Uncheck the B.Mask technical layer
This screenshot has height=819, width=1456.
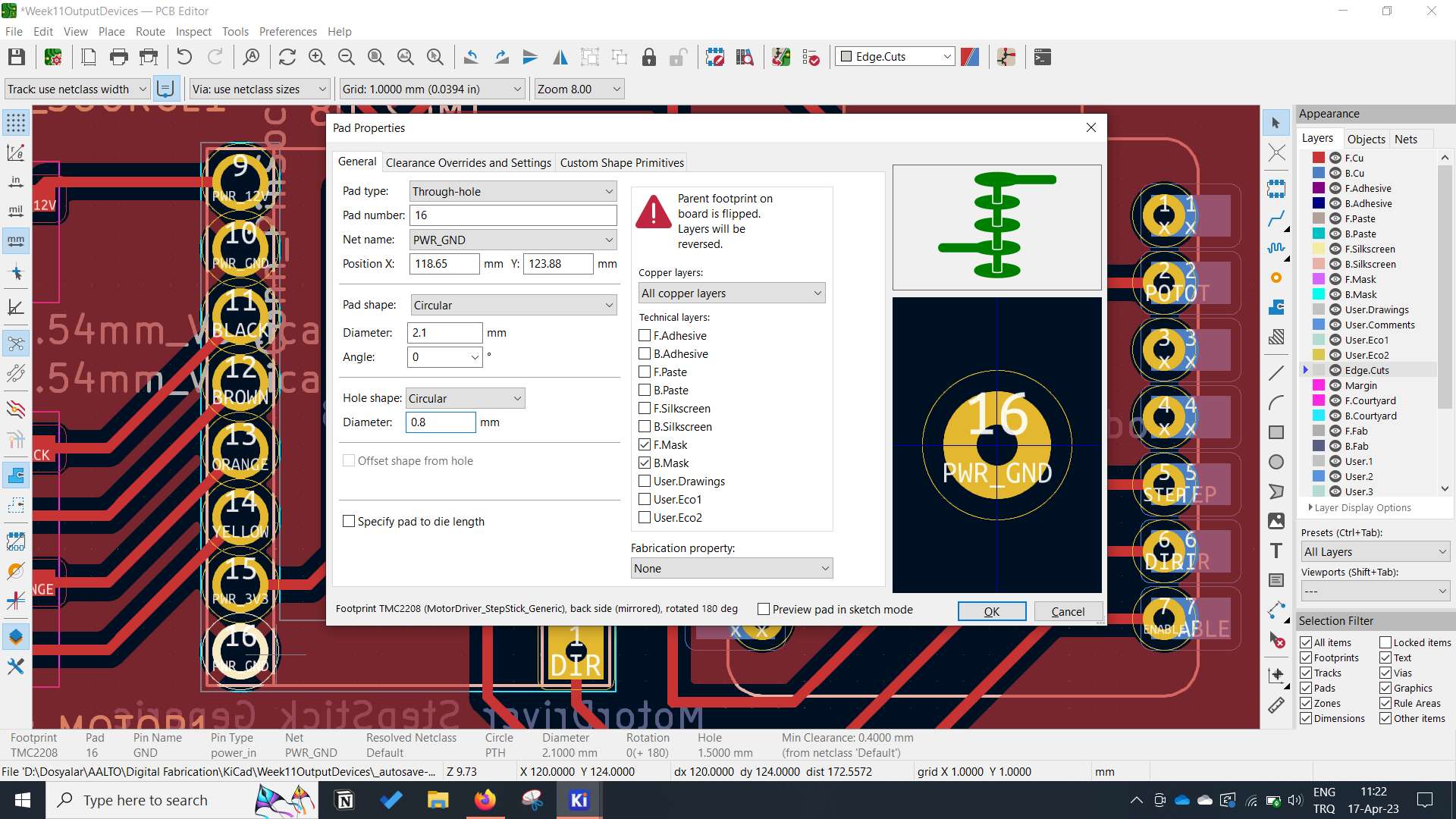click(645, 463)
